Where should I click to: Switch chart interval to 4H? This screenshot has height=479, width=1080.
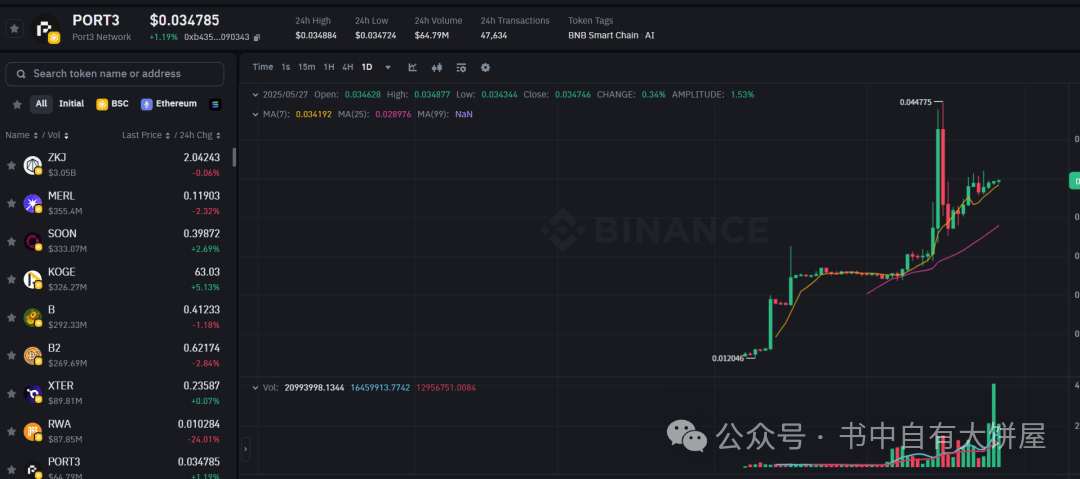pyautogui.click(x=348, y=67)
